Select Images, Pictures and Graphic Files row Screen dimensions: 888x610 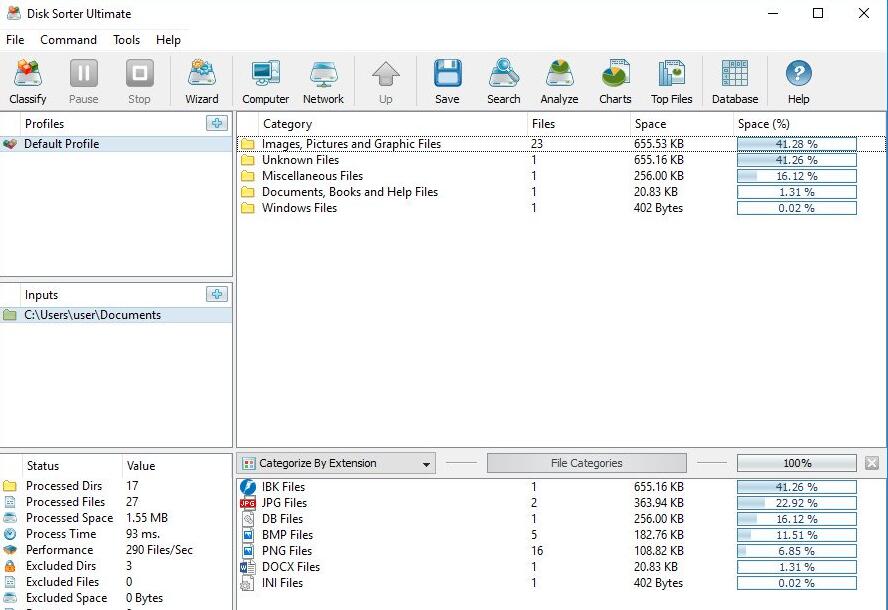point(561,144)
